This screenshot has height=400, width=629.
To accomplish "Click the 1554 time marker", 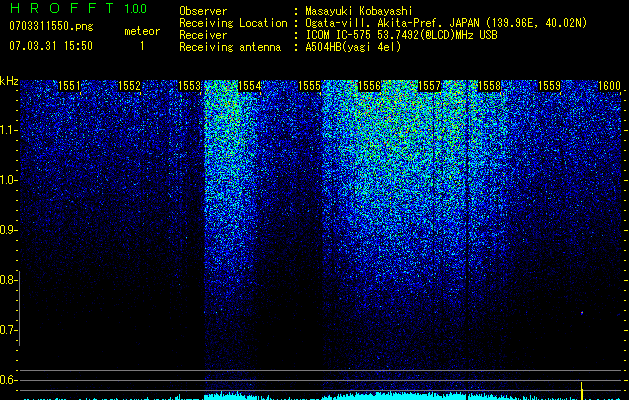I will point(250,86).
